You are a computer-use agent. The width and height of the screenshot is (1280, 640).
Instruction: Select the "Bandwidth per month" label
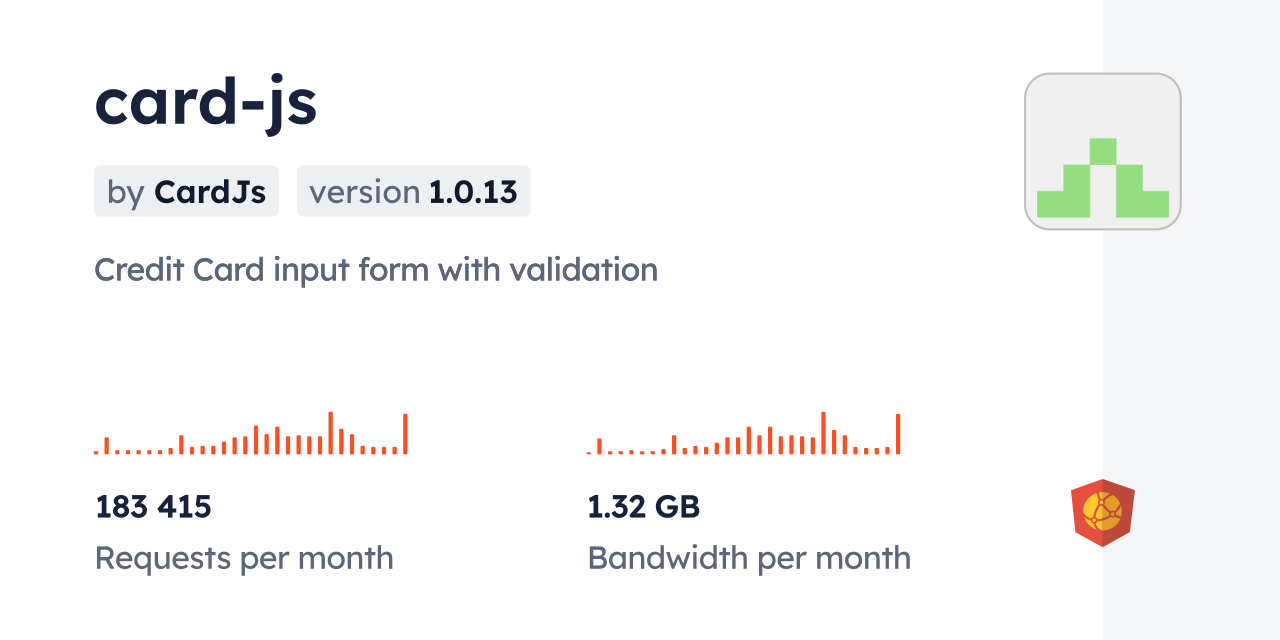(749, 558)
